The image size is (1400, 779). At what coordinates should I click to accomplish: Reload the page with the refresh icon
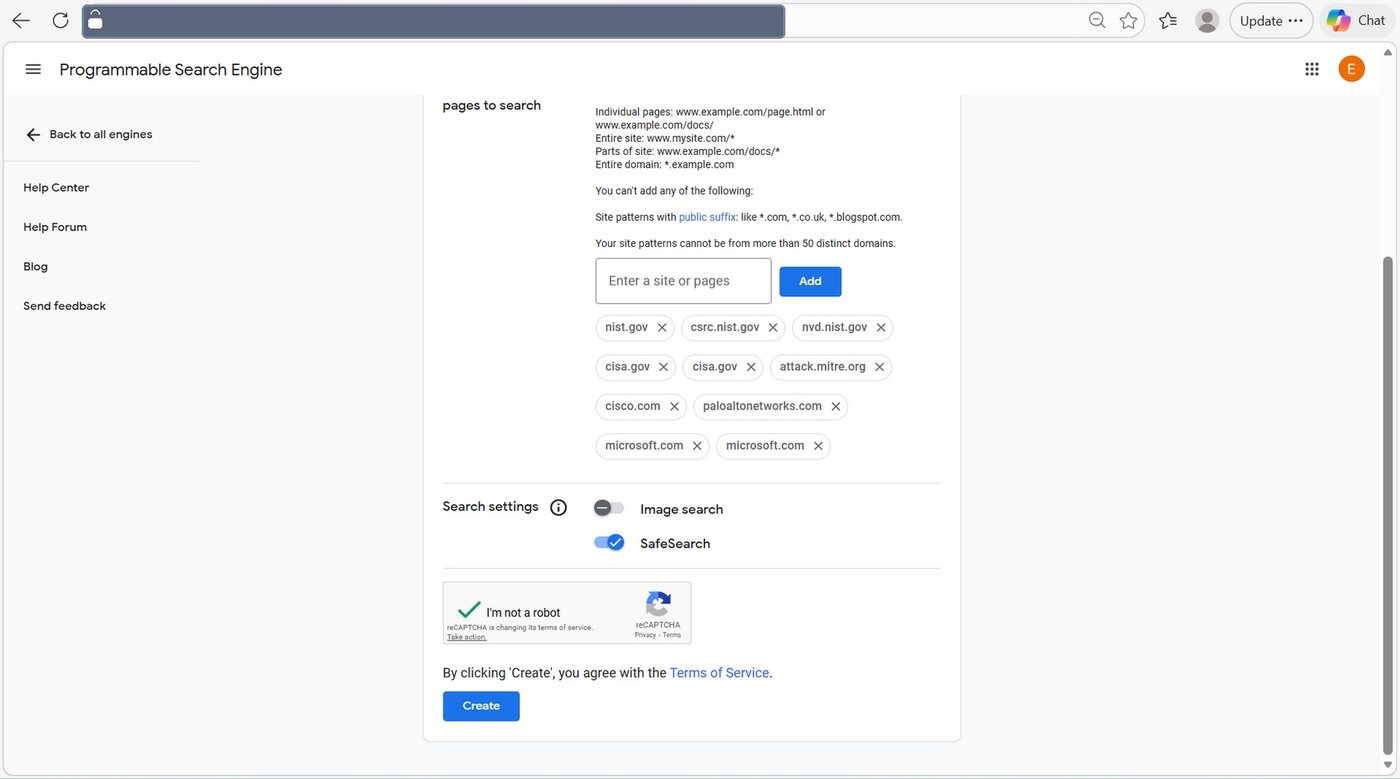click(60, 20)
